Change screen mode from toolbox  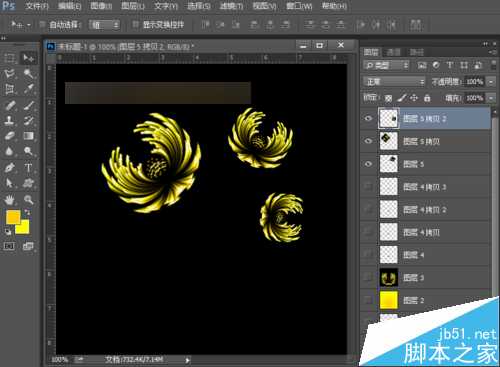(28, 246)
